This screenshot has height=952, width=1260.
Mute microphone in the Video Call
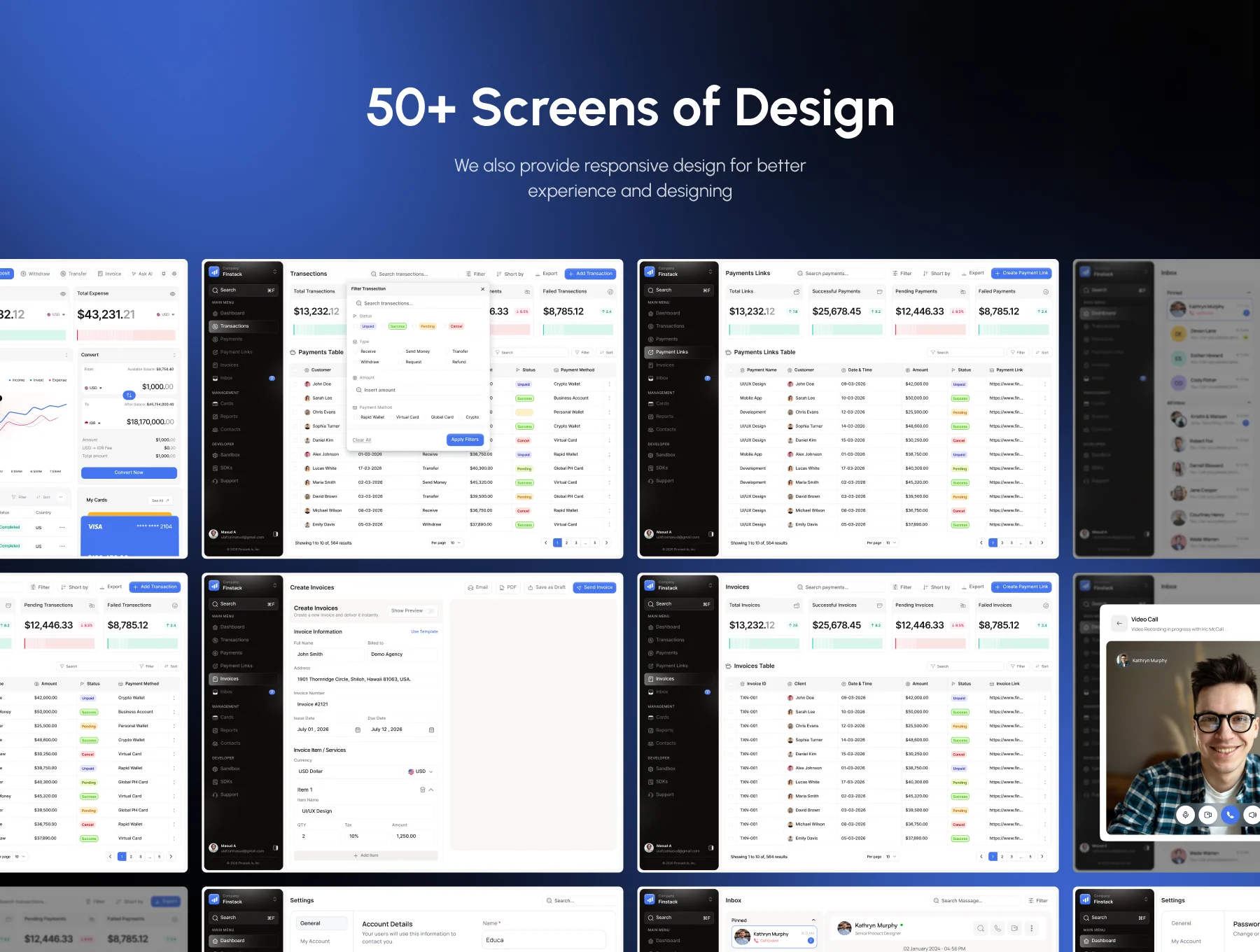pos(1185,815)
